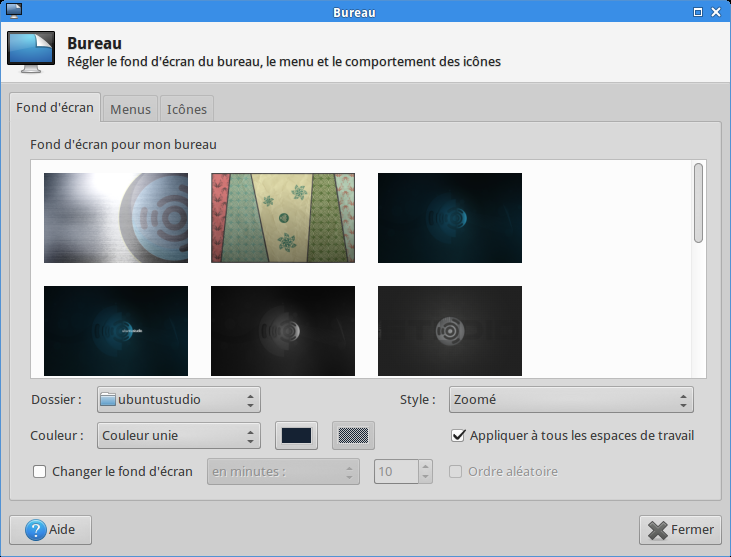Click the X icon on the Fermer button

(x=657, y=530)
